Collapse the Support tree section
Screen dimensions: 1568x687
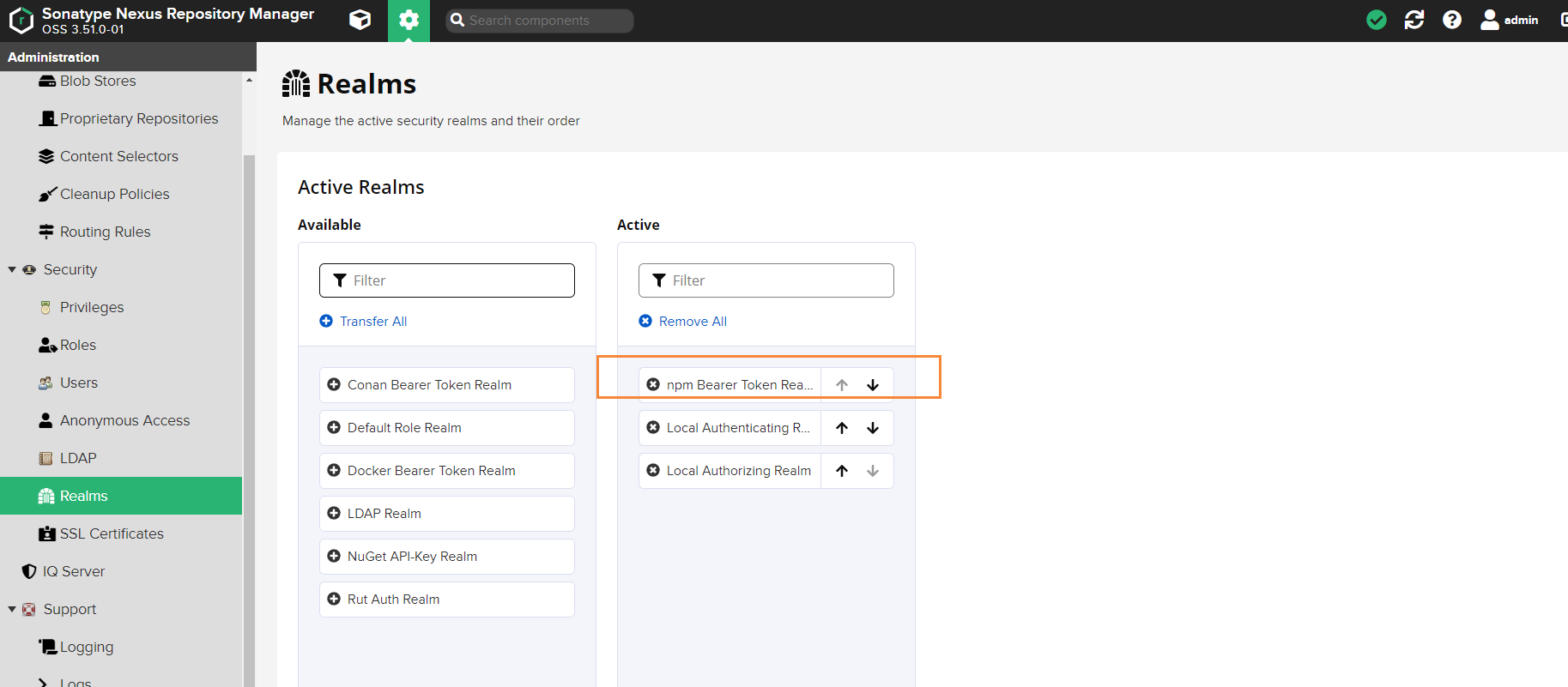coord(12,609)
